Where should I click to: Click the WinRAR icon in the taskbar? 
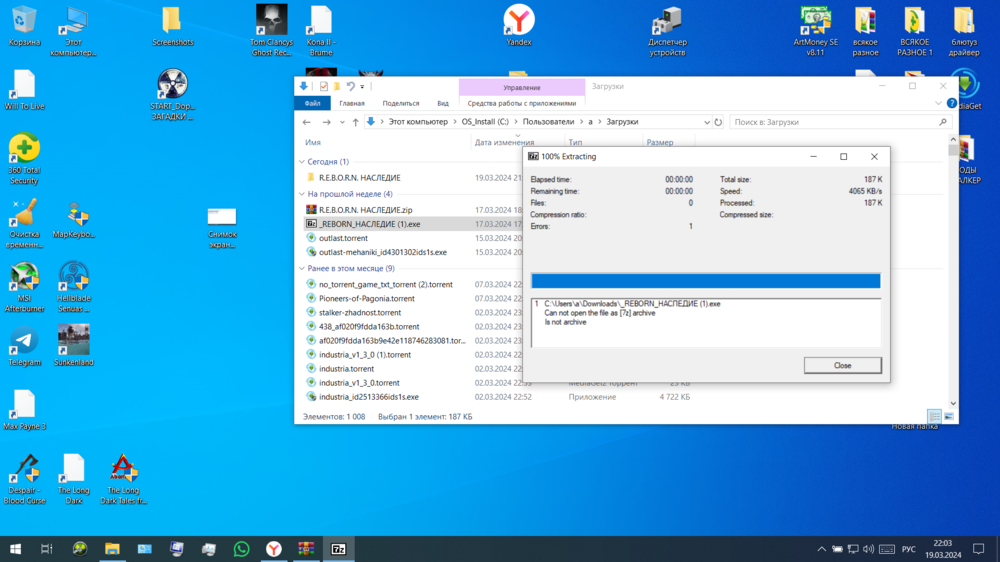point(306,549)
